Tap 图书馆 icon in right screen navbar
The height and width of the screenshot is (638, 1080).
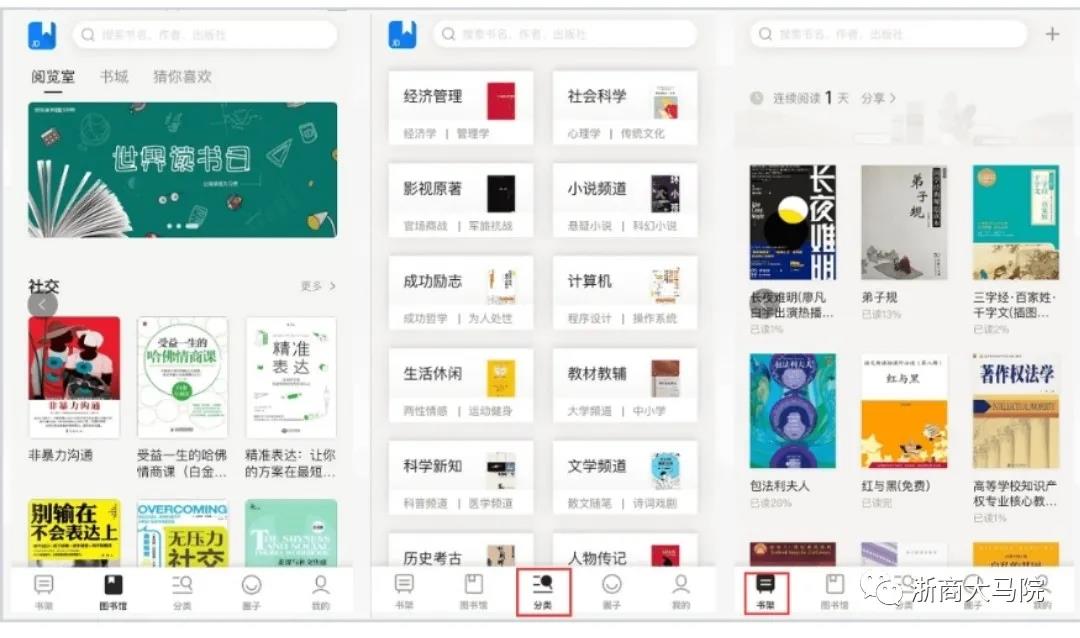[835, 591]
